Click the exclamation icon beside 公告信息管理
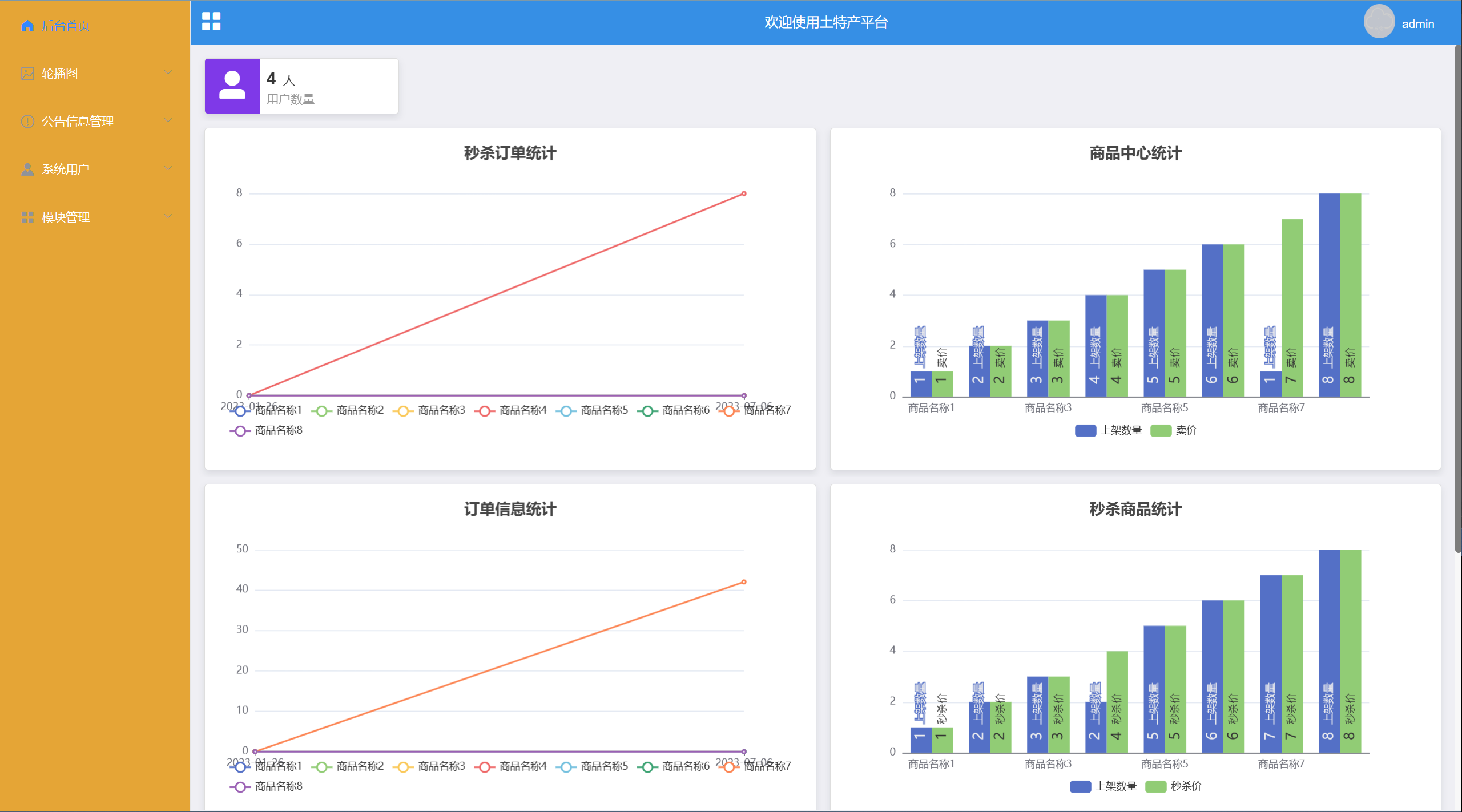The height and width of the screenshot is (812, 1462). tap(27, 122)
